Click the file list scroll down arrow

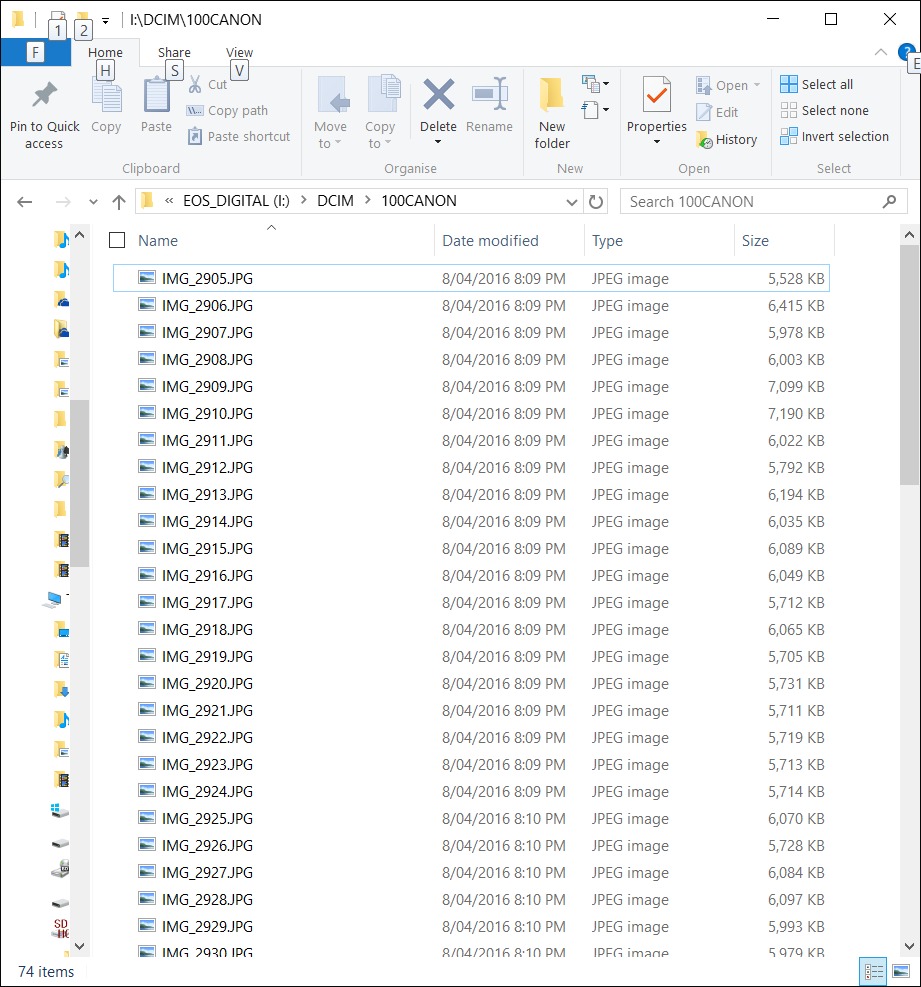coord(909,946)
